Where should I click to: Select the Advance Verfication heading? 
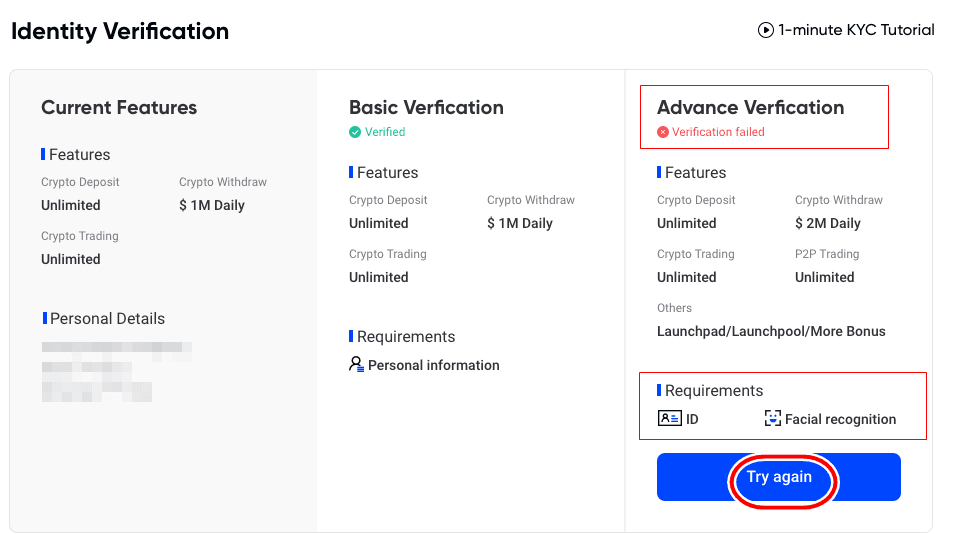(750, 107)
